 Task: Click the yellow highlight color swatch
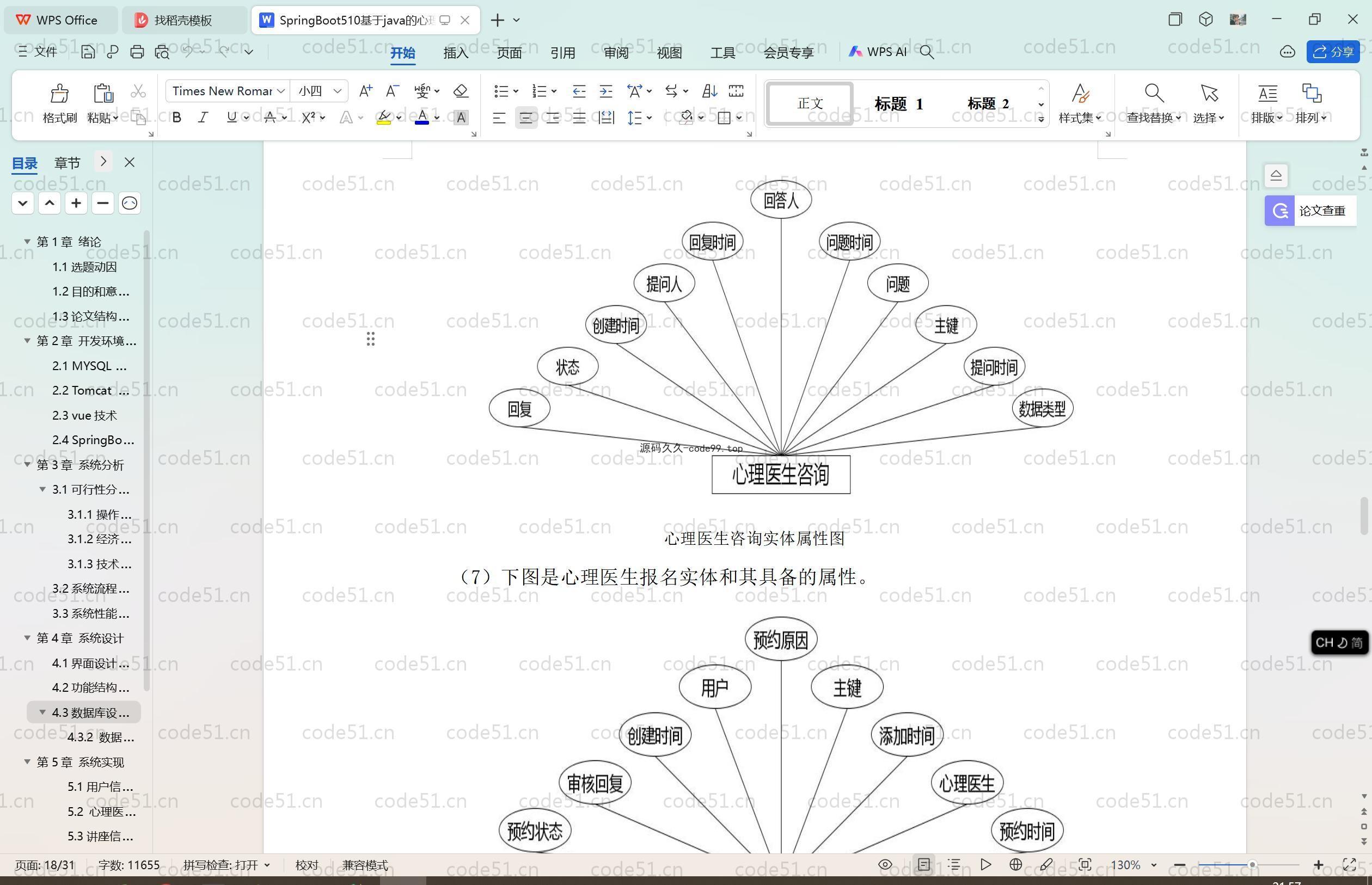click(x=384, y=118)
